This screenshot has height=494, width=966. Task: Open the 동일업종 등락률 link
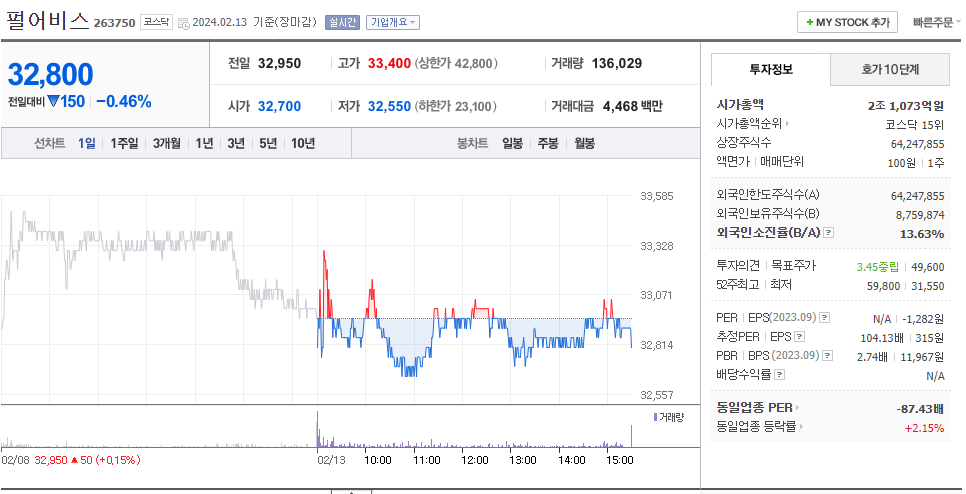pyautogui.click(x=756, y=426)
